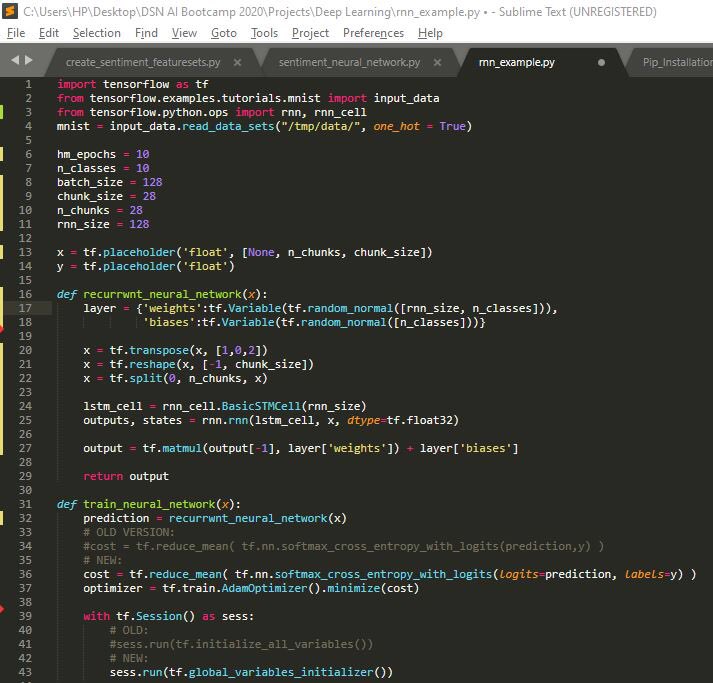This screenshot has height=683, width=713.
Task: Open the Selection menu
Action: (x=97, y=33)
